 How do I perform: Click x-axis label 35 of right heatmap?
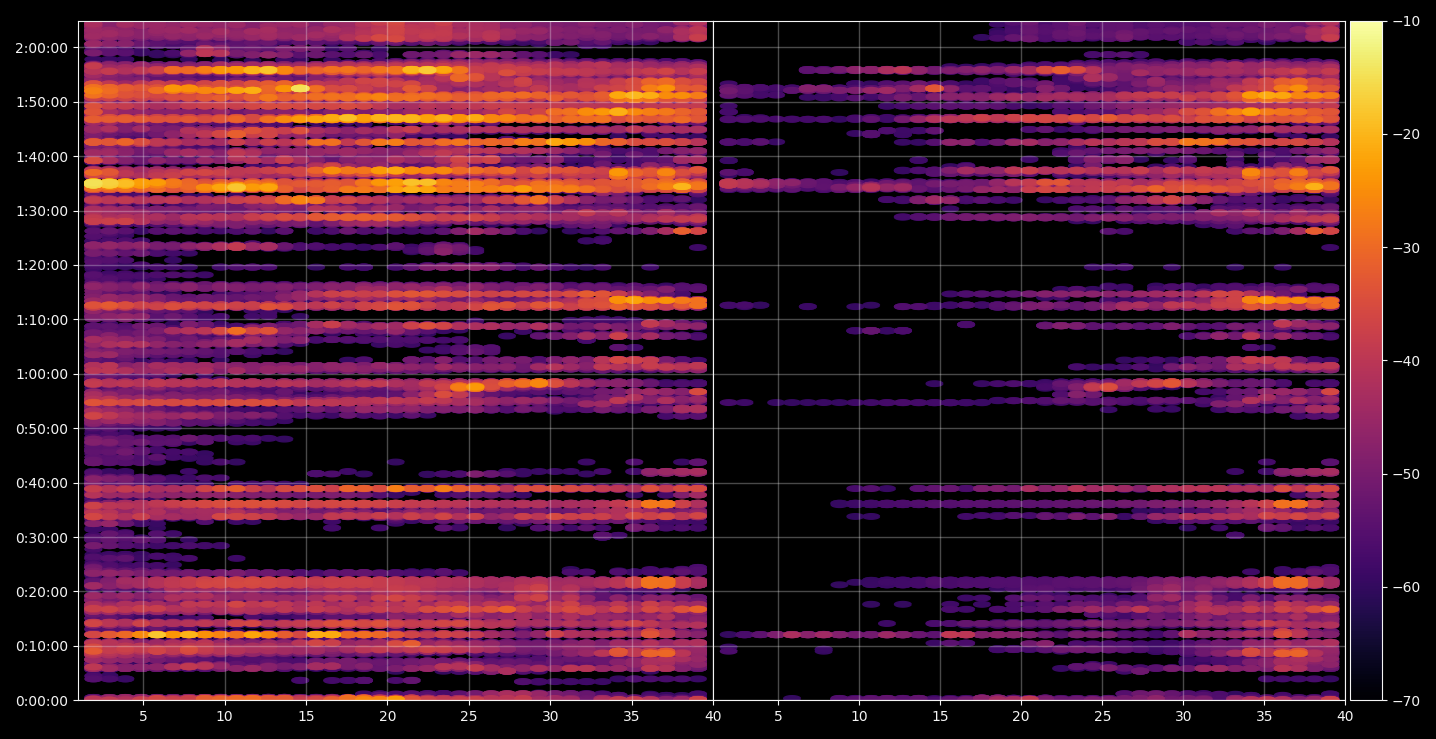[1265, 716]
